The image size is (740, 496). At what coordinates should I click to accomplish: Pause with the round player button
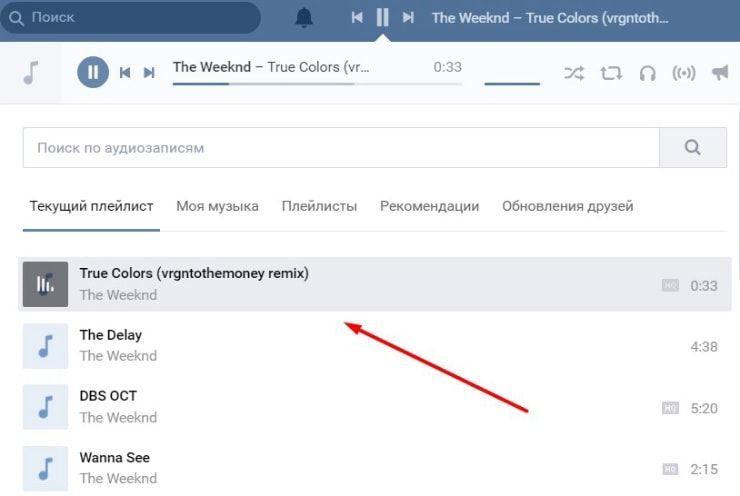click(93, 72)
